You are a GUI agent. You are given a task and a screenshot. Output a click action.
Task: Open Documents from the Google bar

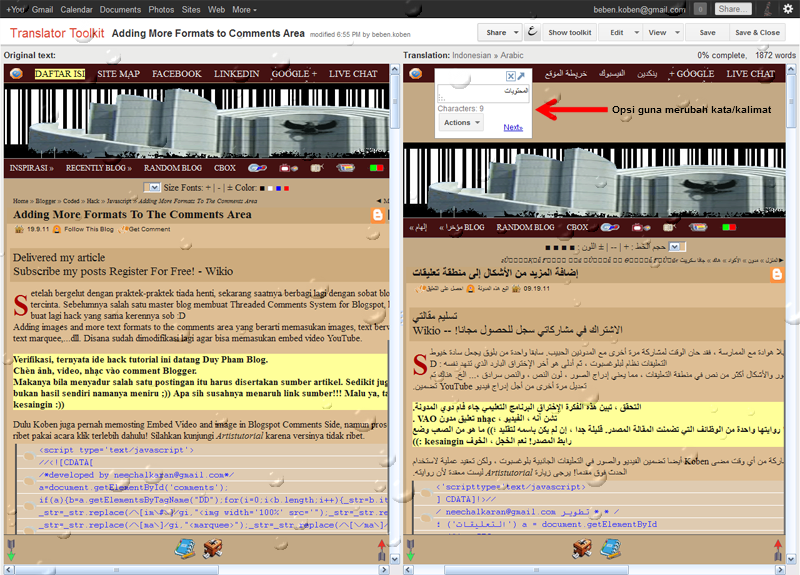pos(120,10)
